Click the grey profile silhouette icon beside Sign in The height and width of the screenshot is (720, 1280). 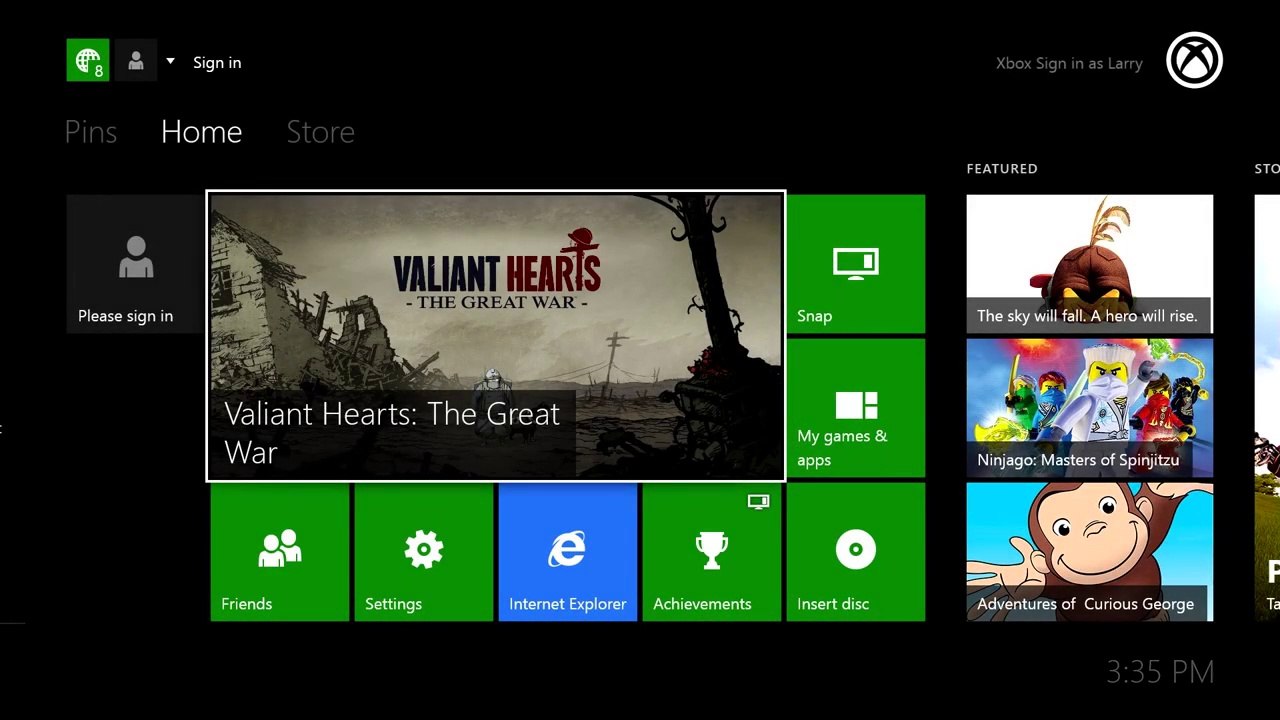136,61
